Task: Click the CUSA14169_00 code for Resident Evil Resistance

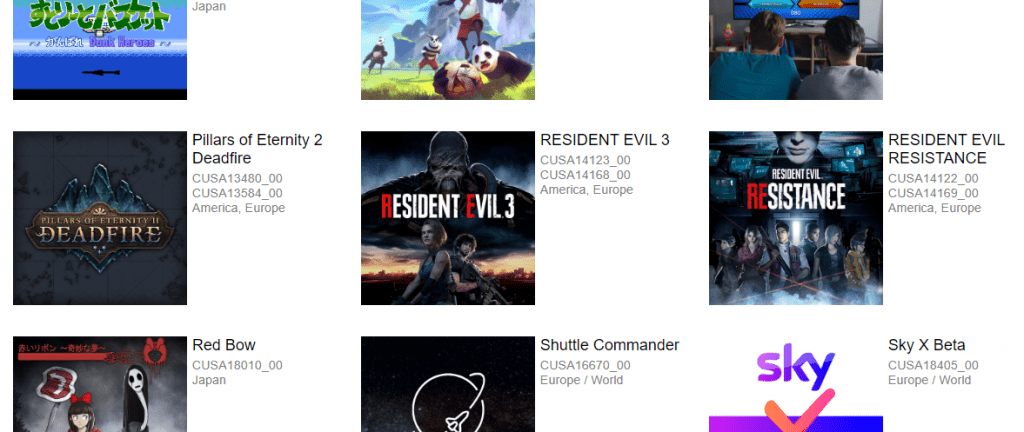Action: coord(933,193)
